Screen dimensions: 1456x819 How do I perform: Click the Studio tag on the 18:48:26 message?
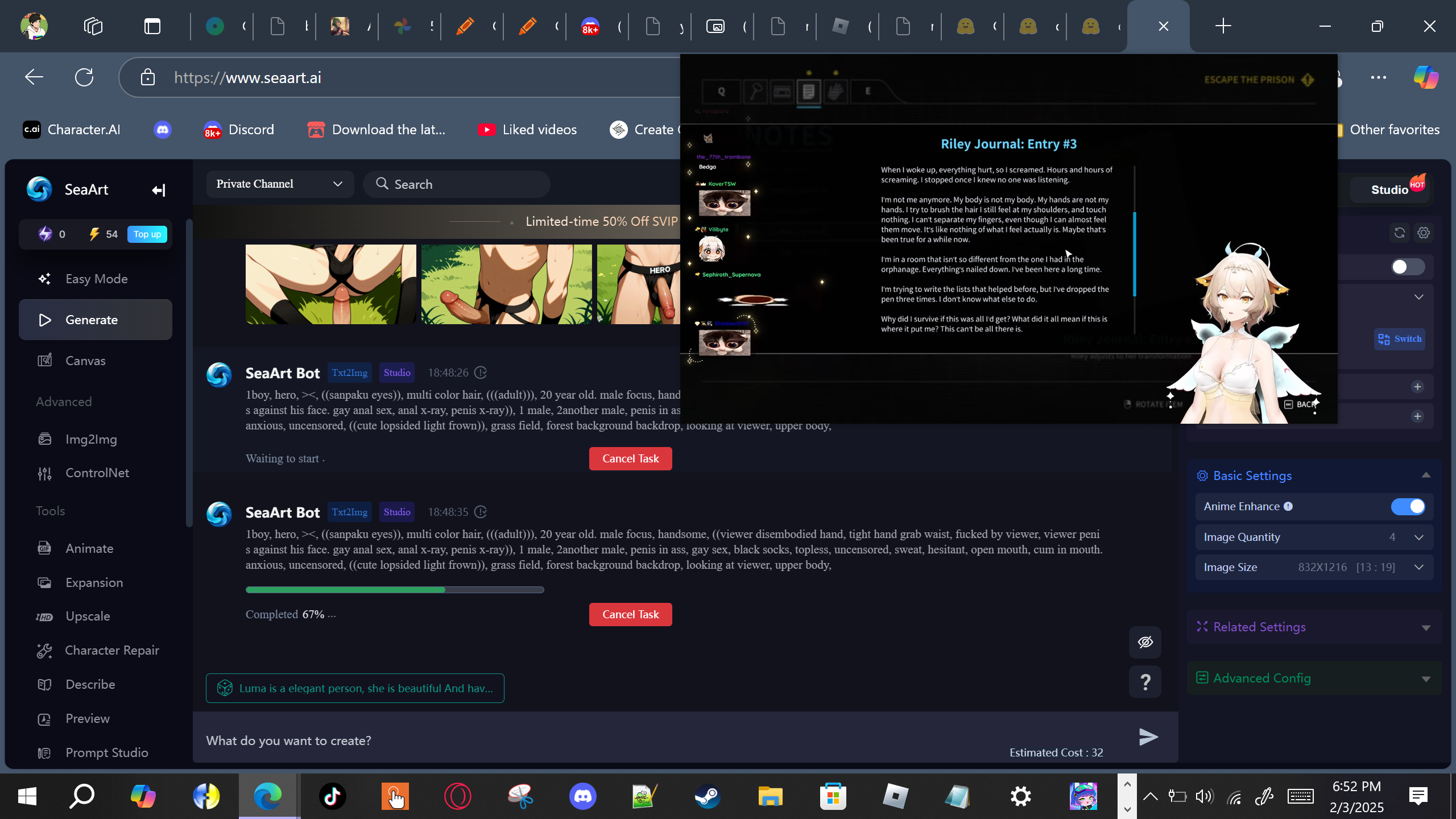397,373
